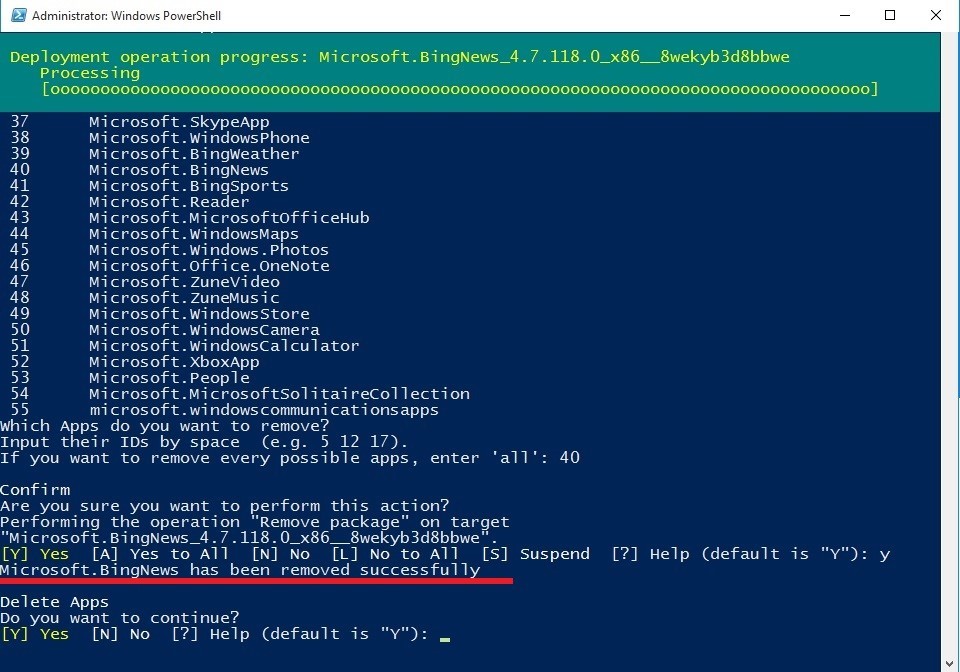
Task: Select the [Y] Yes option text
Action: point(33,553)
